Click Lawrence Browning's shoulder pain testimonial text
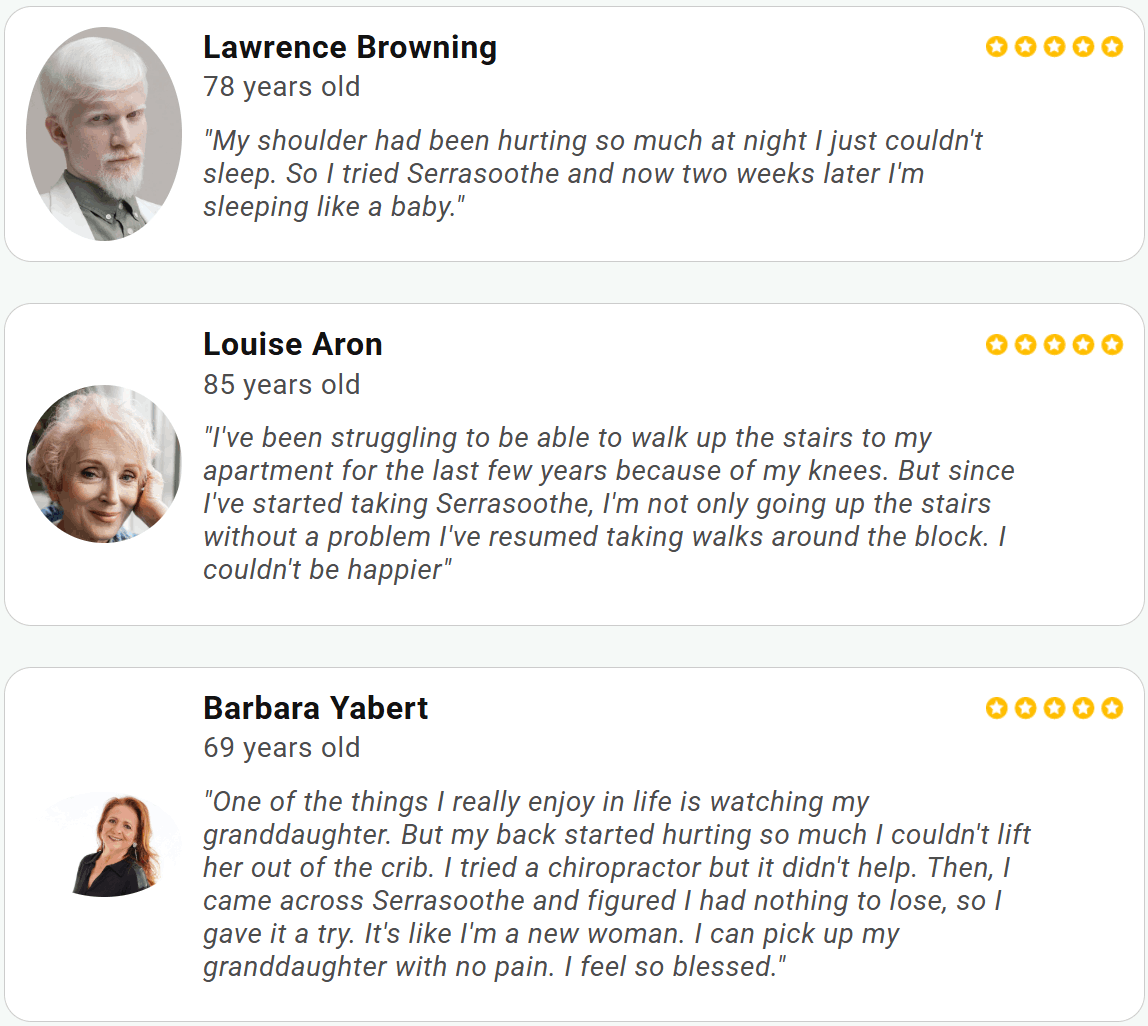1148x1026 pixels. (x=592, y=173)
